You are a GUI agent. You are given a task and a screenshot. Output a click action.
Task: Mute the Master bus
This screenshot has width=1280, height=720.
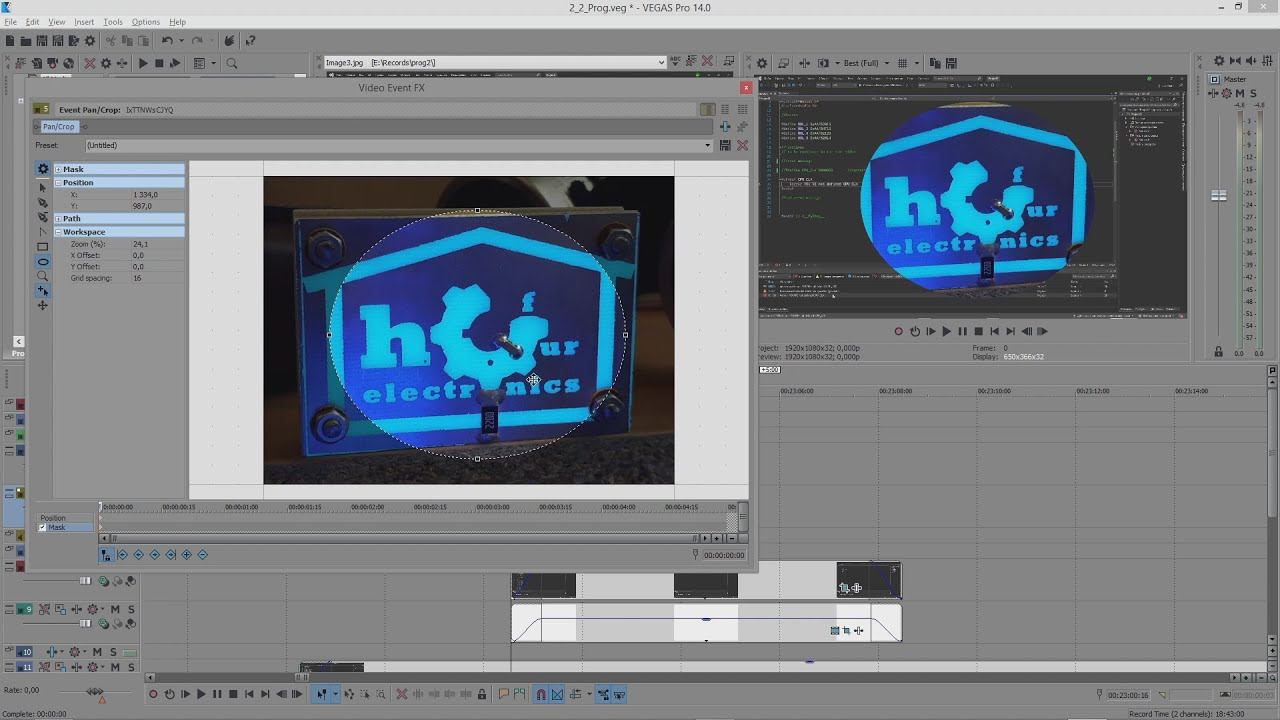point(1240,93)
